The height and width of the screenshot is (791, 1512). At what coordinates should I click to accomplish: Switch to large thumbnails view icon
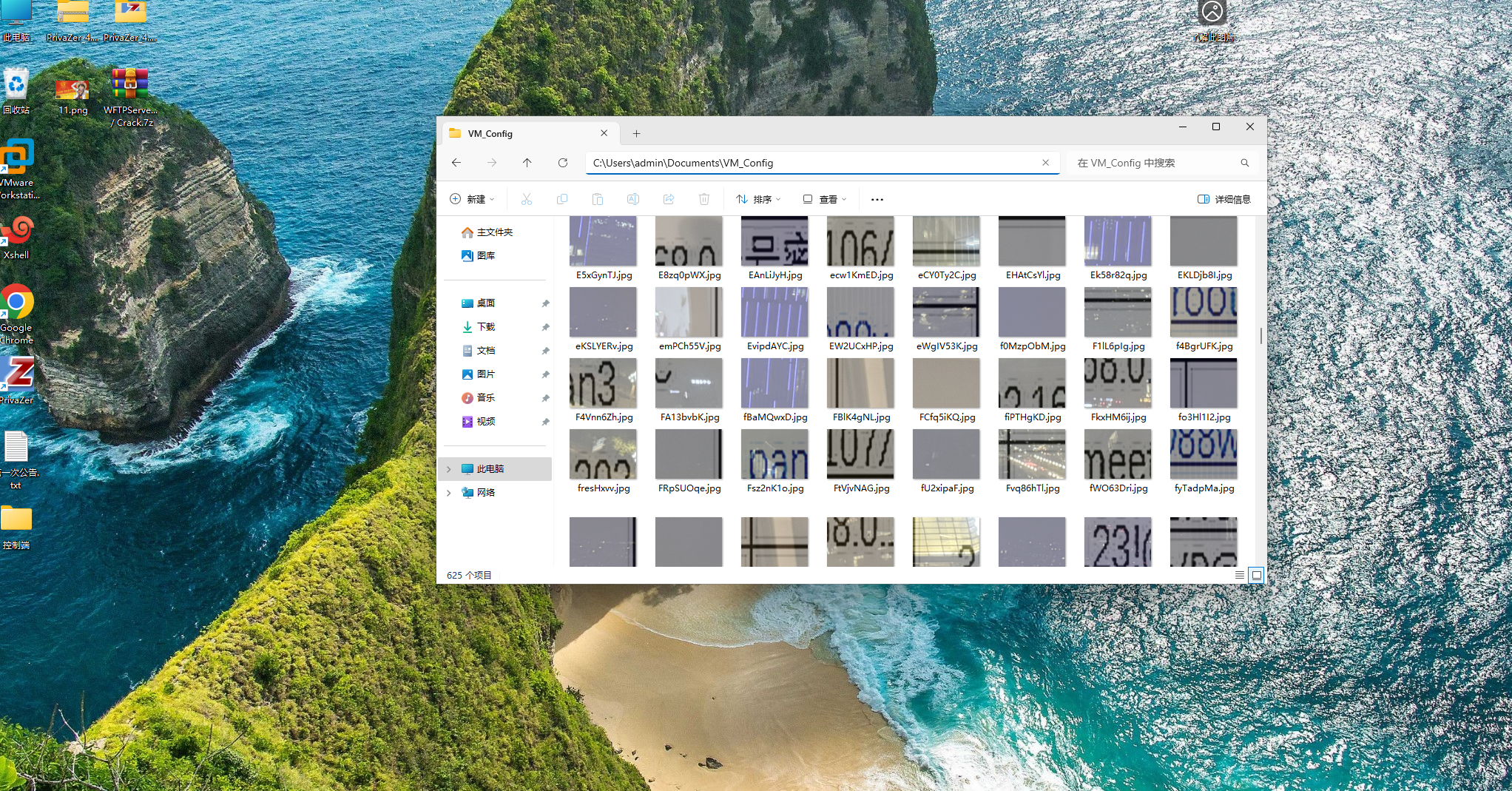(x=1256, y=575)
